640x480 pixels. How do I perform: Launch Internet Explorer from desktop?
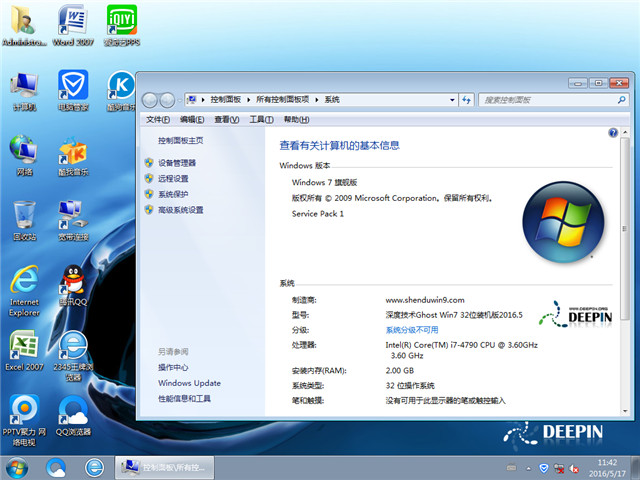click(x=24, y=291)
